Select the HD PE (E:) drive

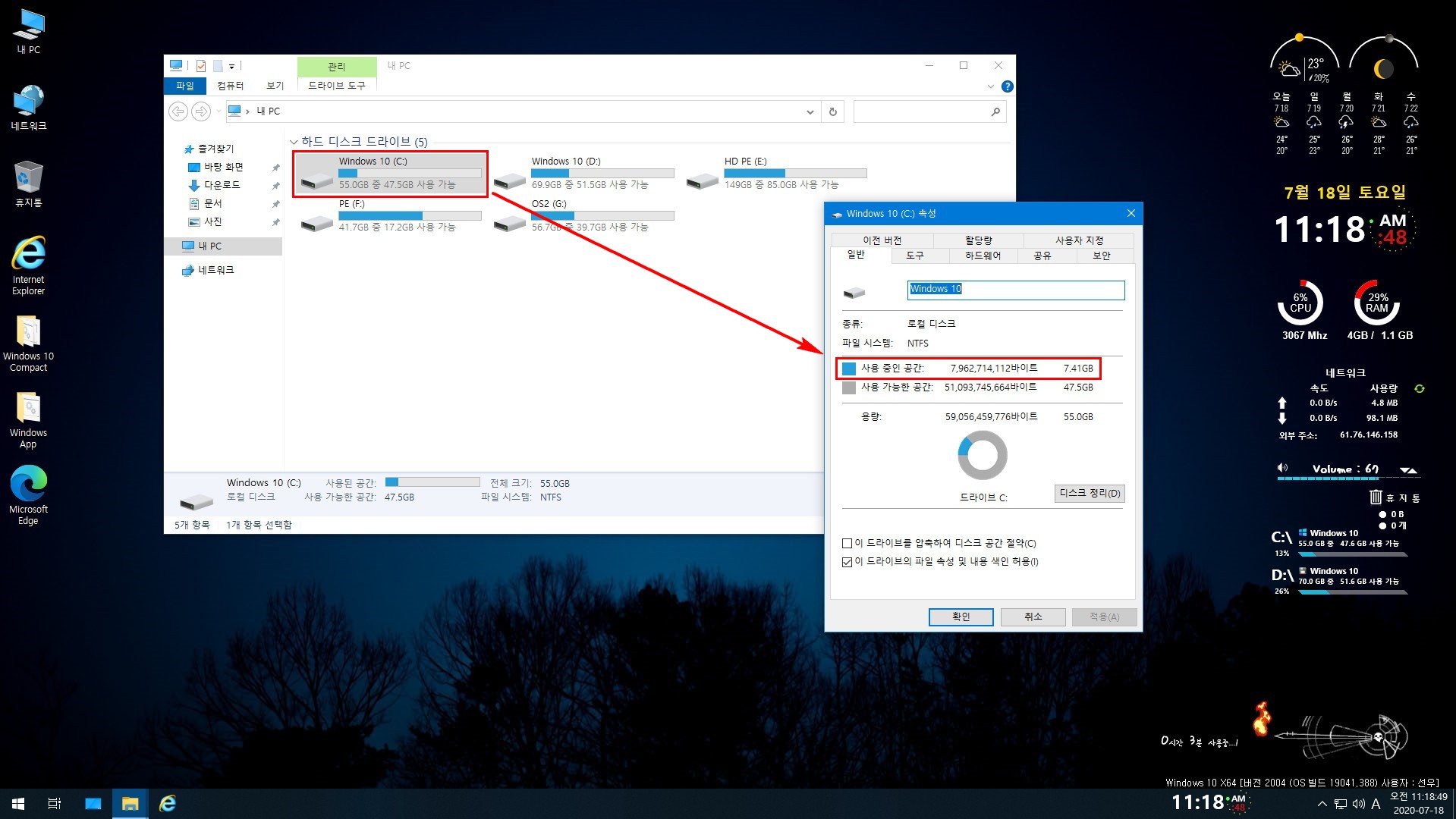tap(775, 173)
